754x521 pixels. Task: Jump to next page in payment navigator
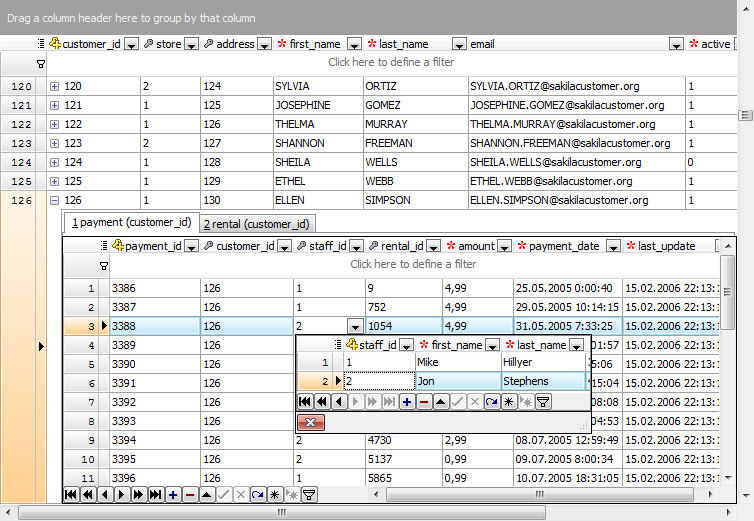138,495
